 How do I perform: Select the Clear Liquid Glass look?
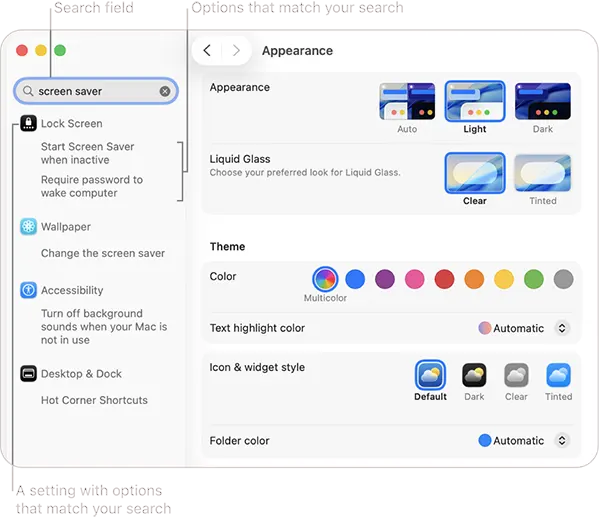click(x=475, y=173)
